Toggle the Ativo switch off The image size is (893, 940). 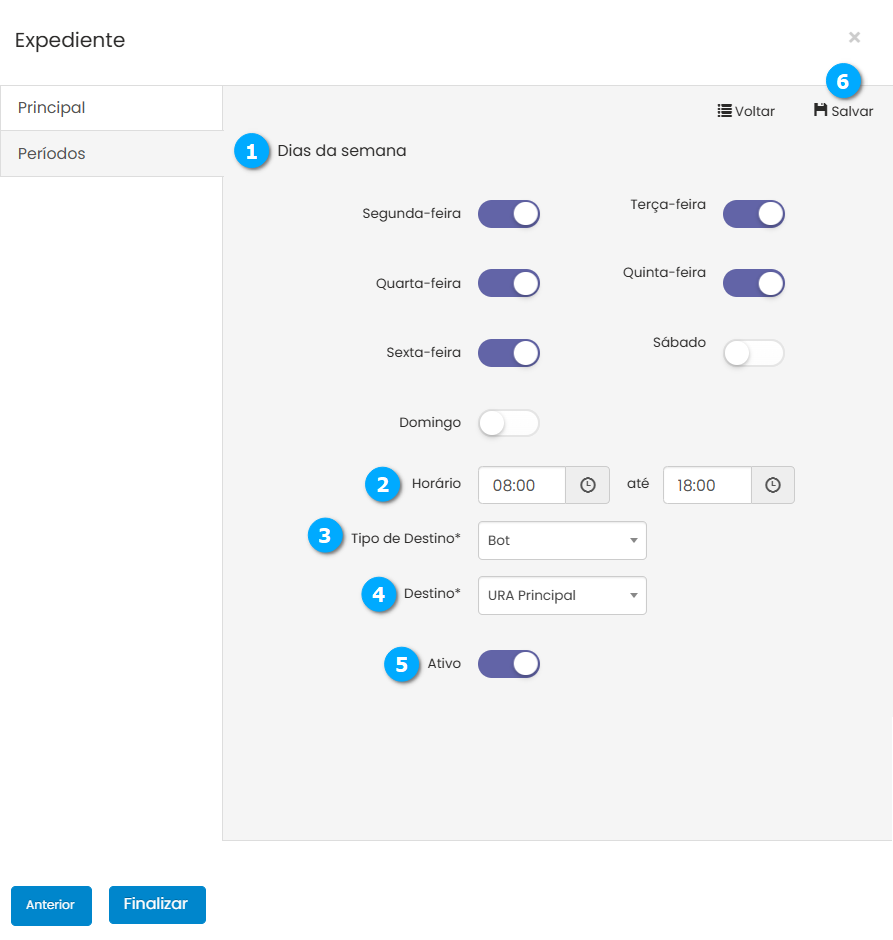pos(509,664)
